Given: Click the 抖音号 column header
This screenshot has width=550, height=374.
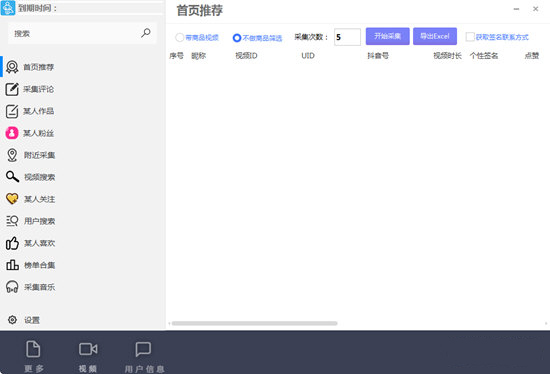Looking at the screenshot, I should (x=378, y=55).
